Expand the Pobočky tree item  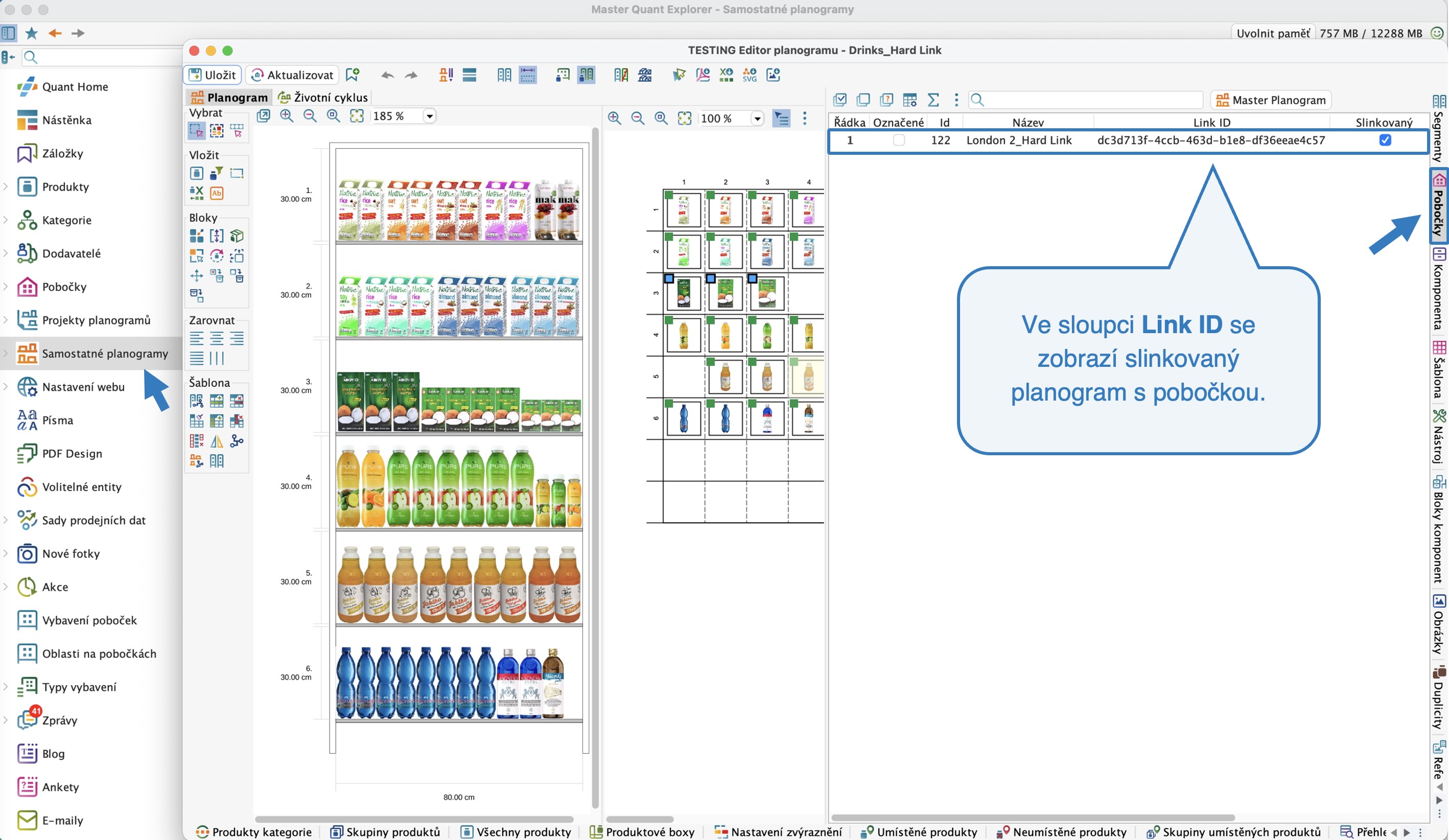(x=6, y=286)
